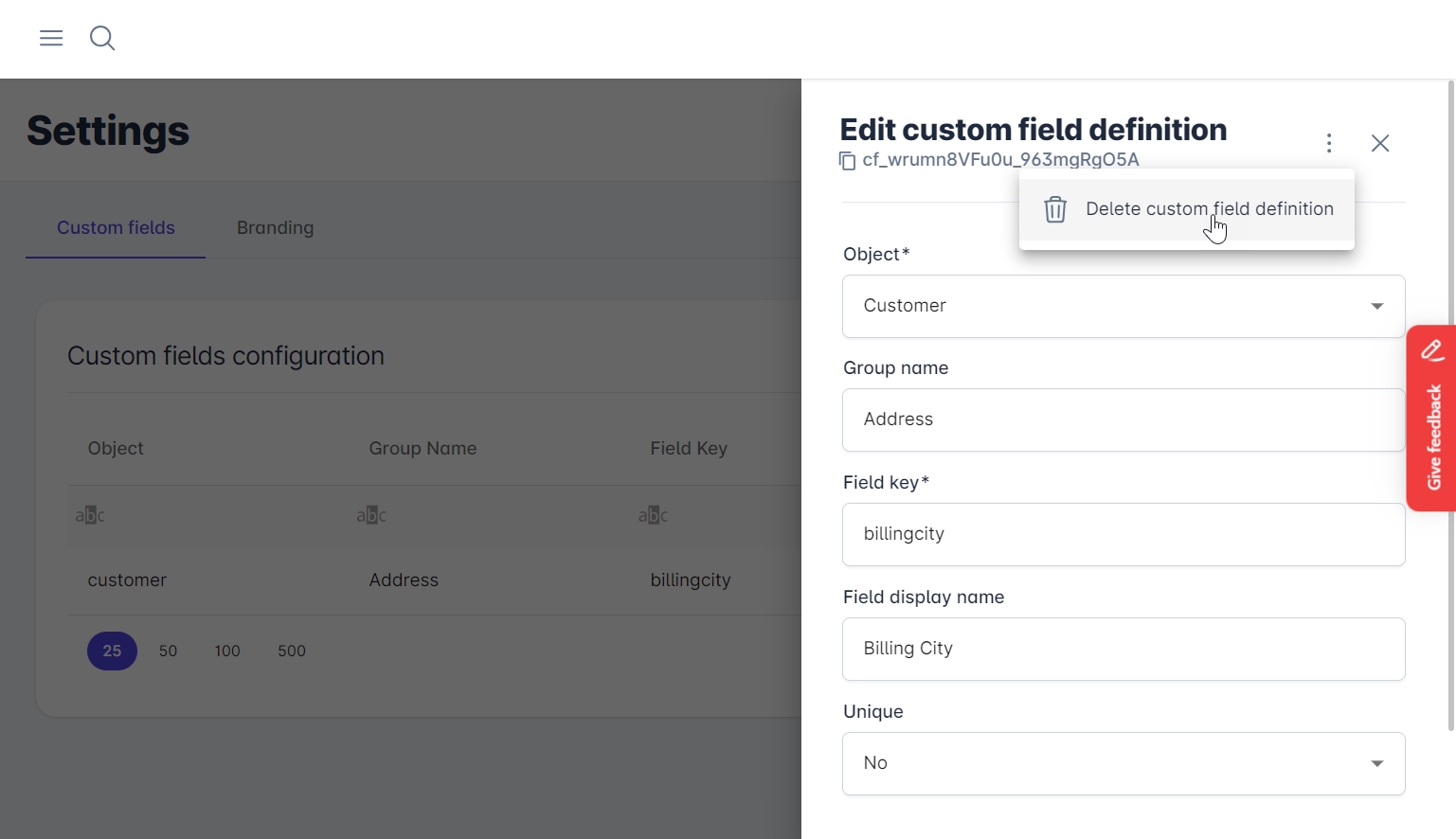Click the Group Name column filter icon

(371, 515)
